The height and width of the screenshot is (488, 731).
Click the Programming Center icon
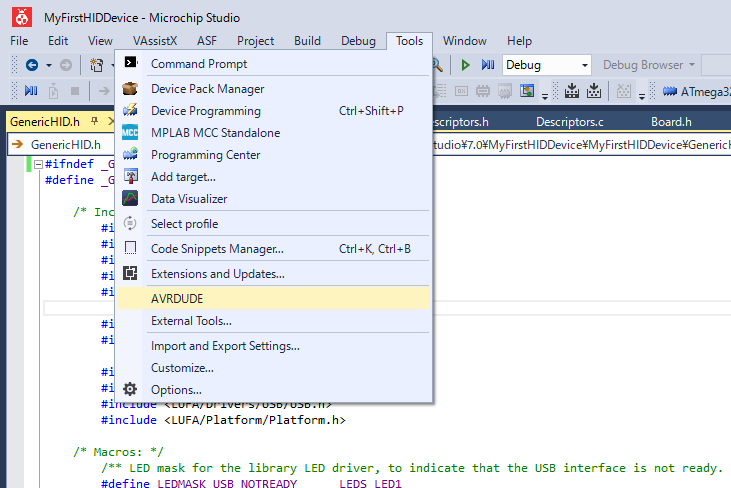tap(130, 154)
